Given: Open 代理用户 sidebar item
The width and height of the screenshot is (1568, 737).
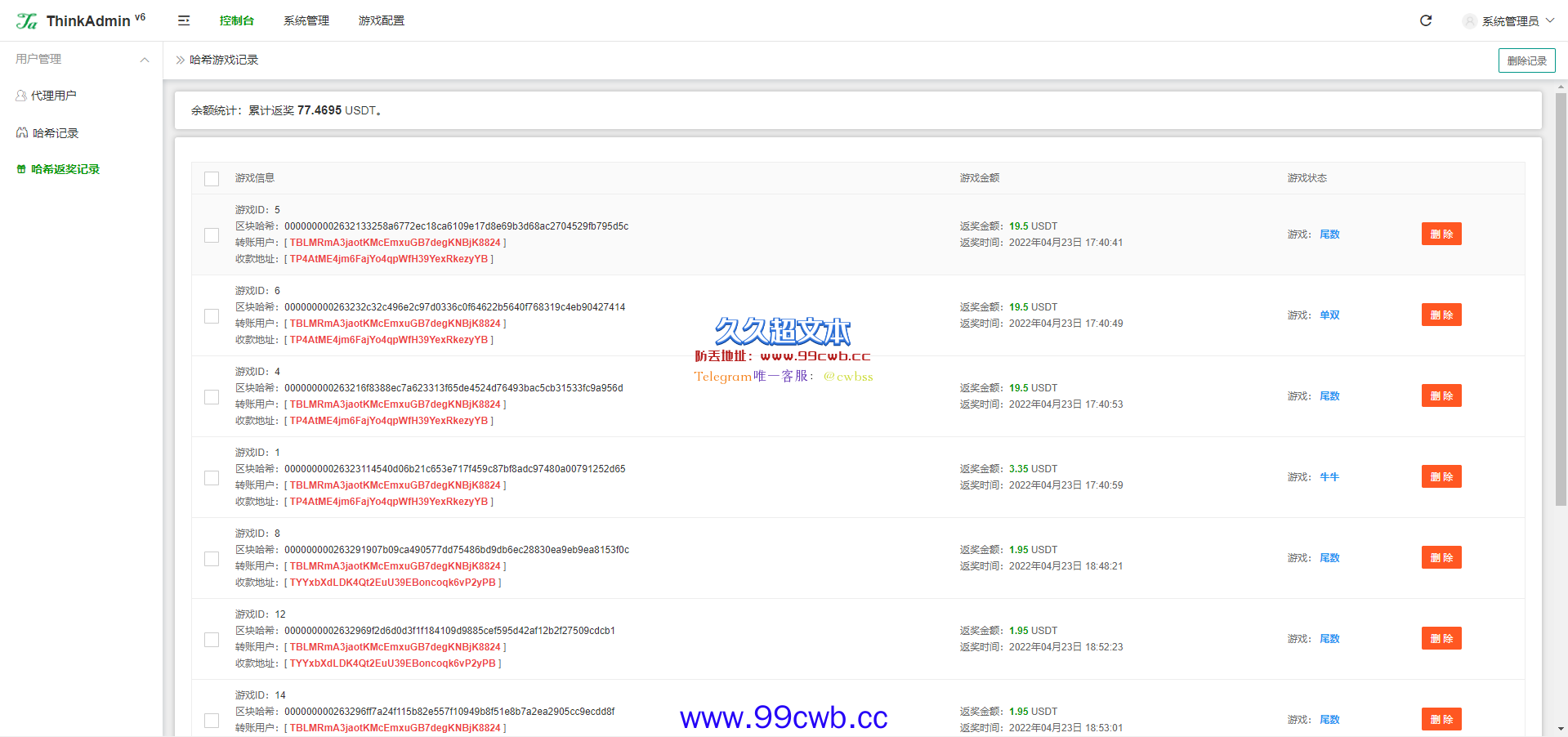Looking at the screenshot, I should coord(81,96).
